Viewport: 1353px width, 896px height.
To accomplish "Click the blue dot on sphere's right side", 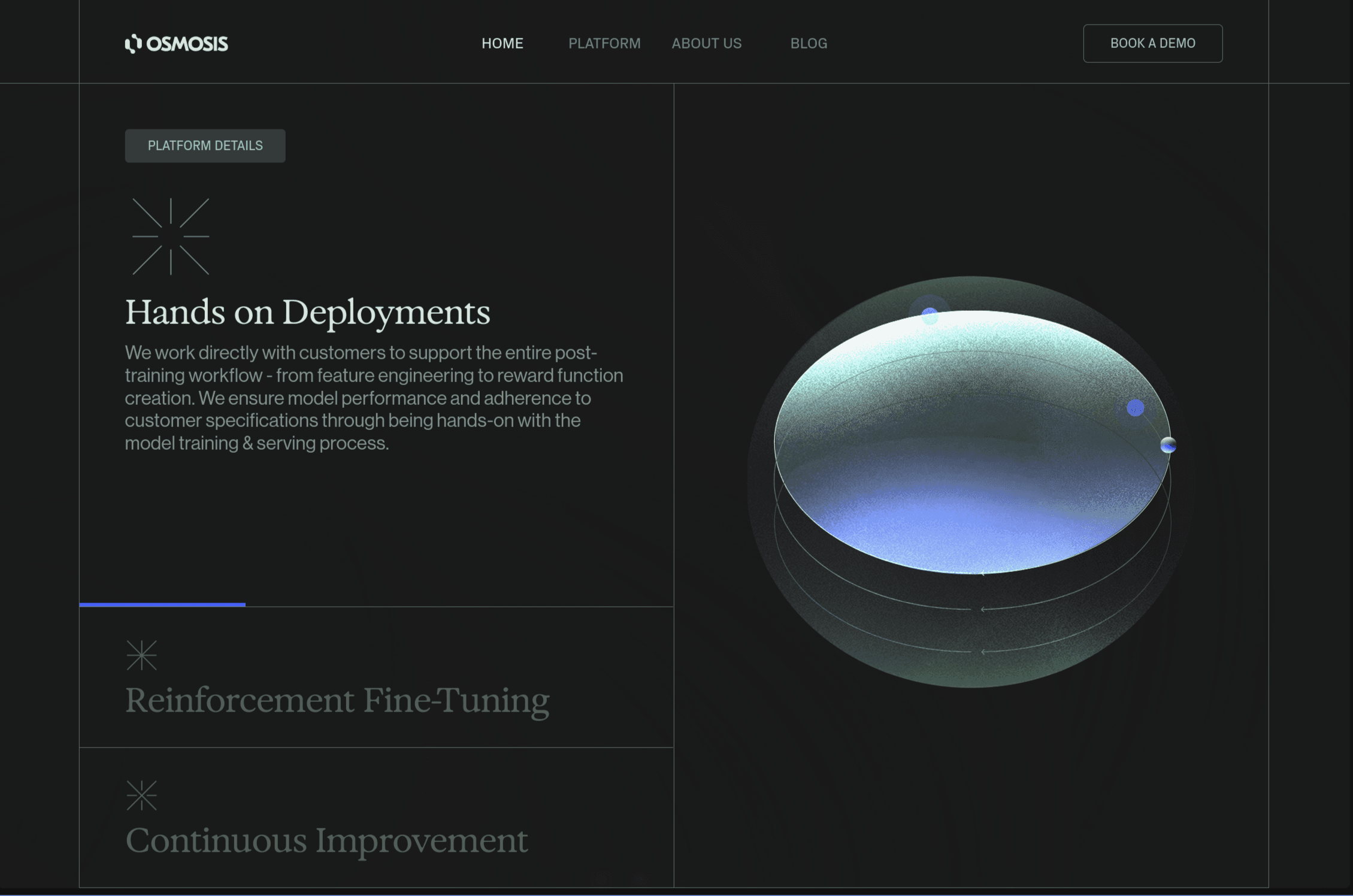I will click(1135, 408).
